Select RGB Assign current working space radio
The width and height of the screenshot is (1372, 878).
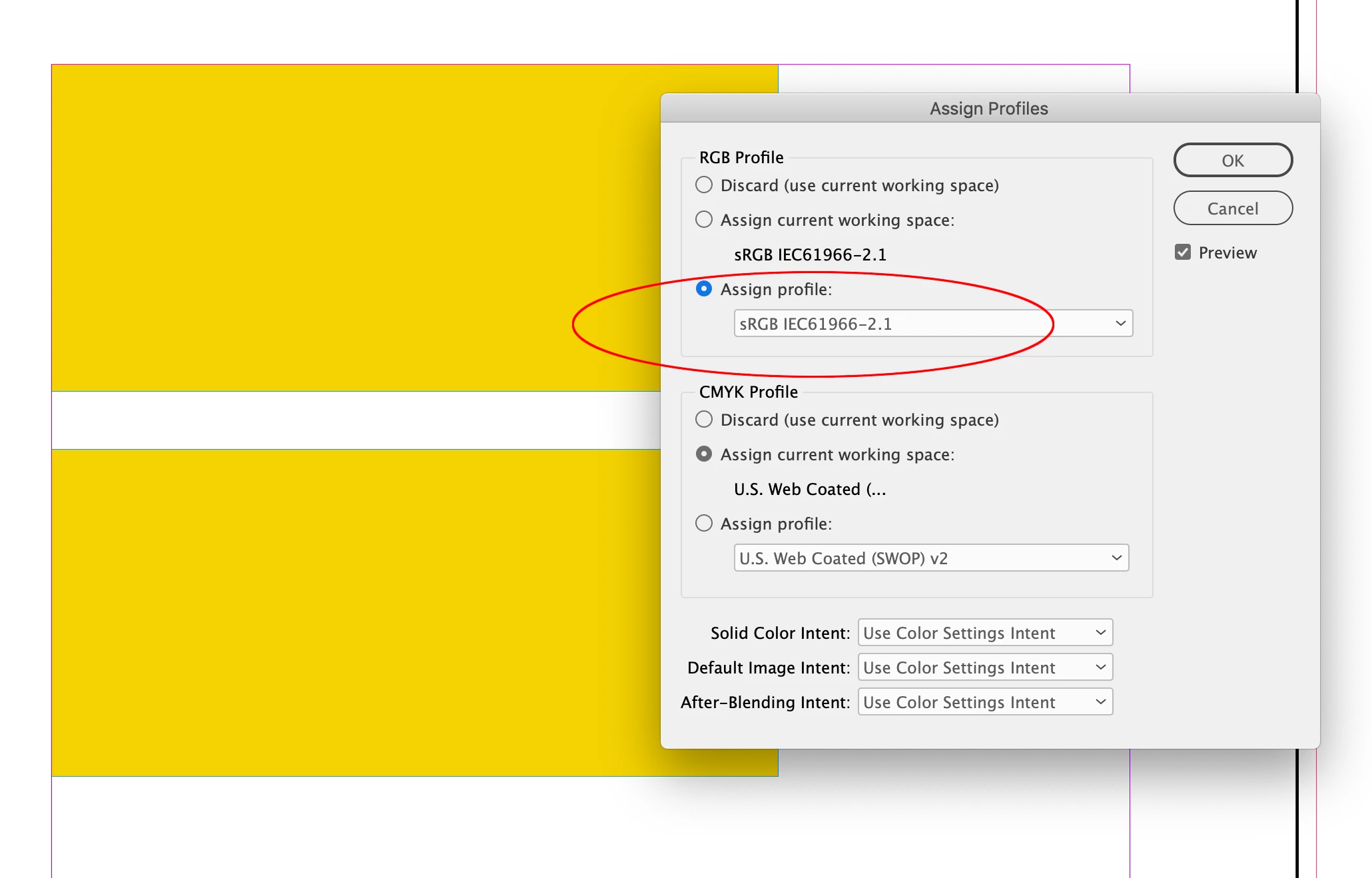coord(704,220)
